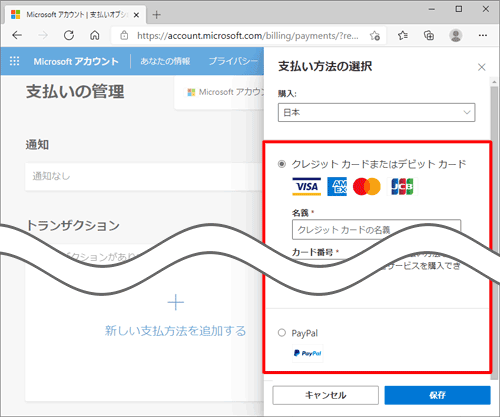Viewport: 500px width, 417px height.
Task: Open Microsoft app launcher grid icon
Action: tap(14, 61)
